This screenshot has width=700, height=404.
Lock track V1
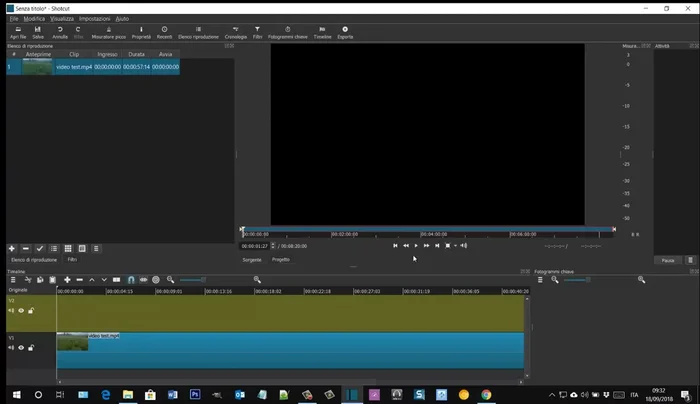31,348
